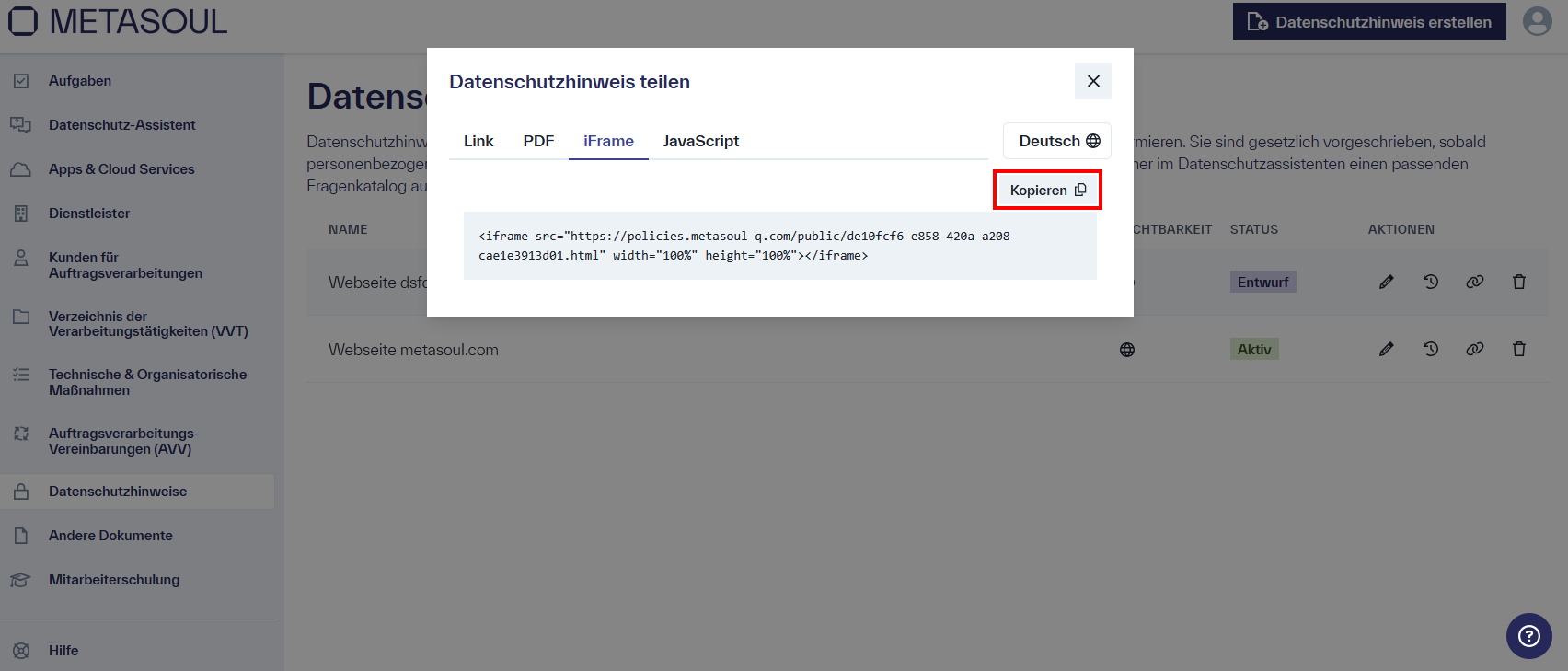Click the STATUS column header
Screen dimensions: 1568x671
[1254, 229]
